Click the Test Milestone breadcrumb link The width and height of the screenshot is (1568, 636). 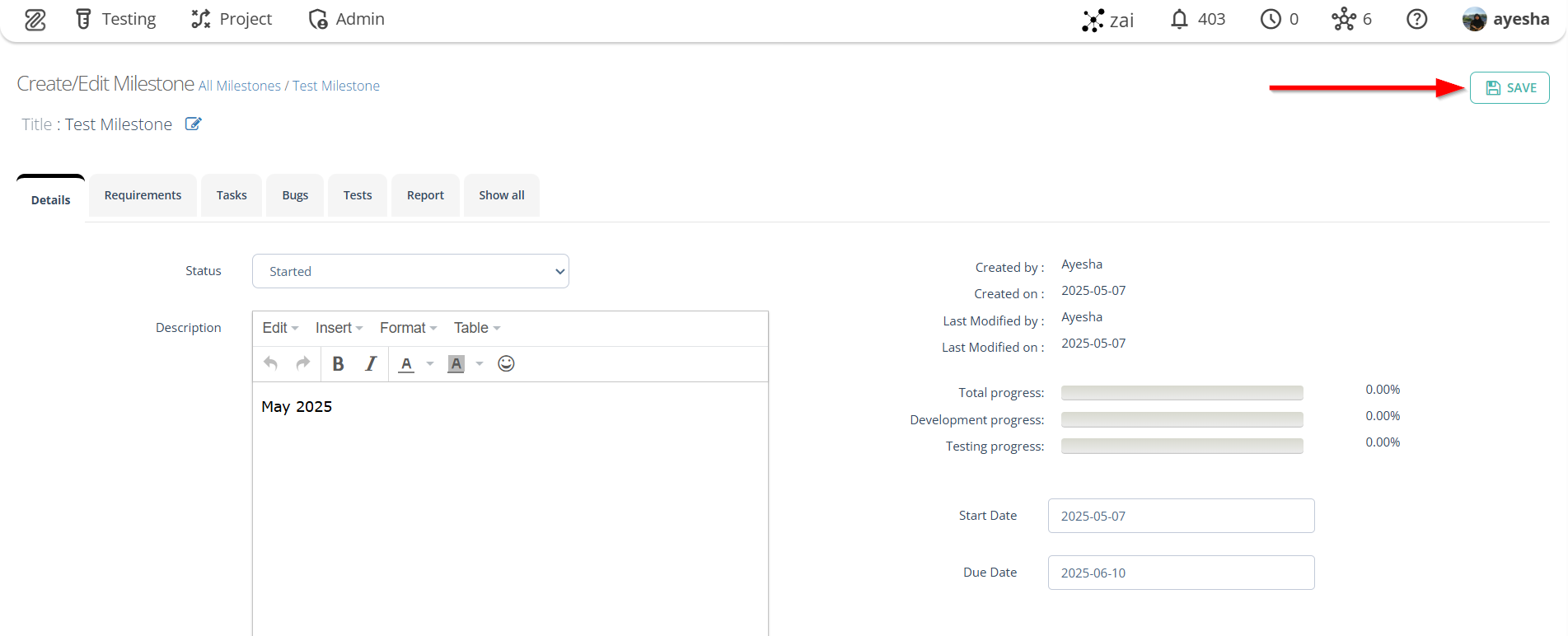click(336, 86)
